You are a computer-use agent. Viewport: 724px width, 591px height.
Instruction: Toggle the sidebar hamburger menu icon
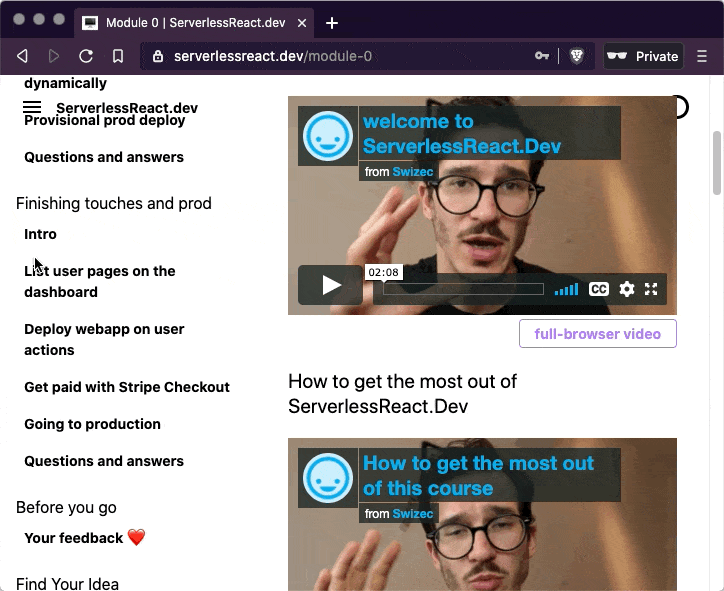tap(32, 108)
